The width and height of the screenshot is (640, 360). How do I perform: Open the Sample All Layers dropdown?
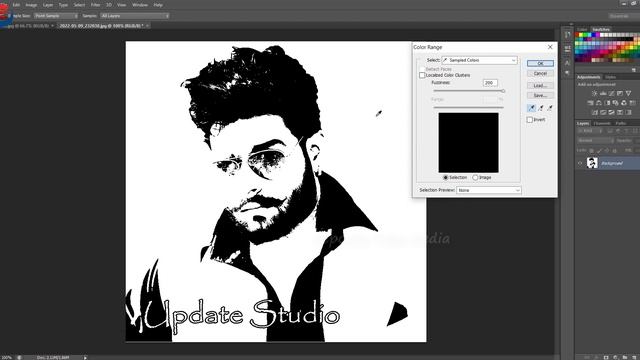(x=134, y=16)
